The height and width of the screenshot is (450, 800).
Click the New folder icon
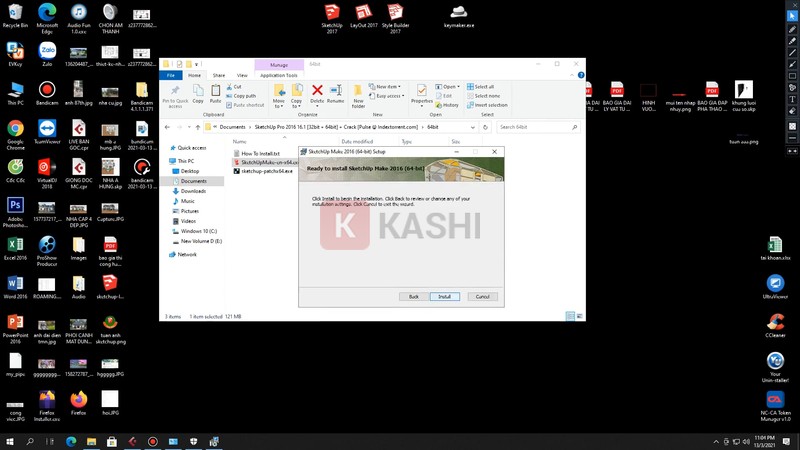click(358, 94)
